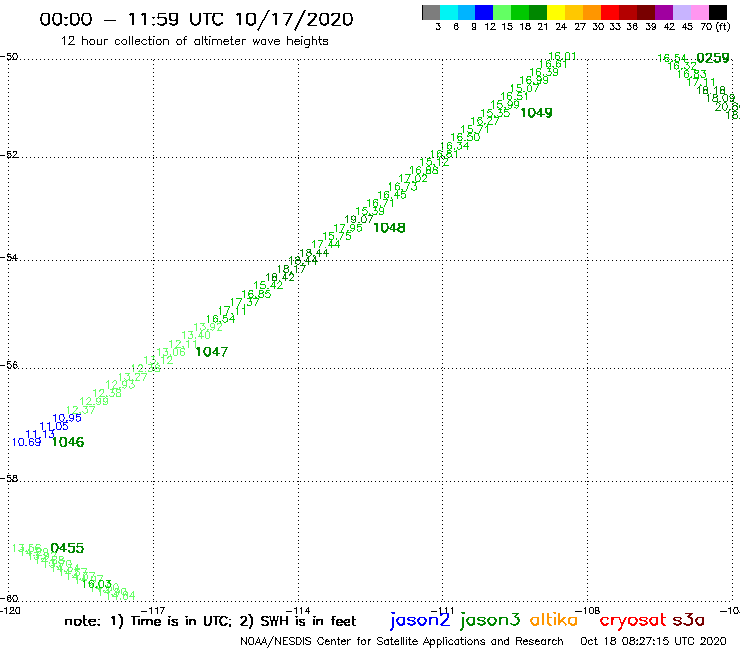Click the 13.92 wave height value
The width and height of the screenshot is (740, 650).
(208, 327)
